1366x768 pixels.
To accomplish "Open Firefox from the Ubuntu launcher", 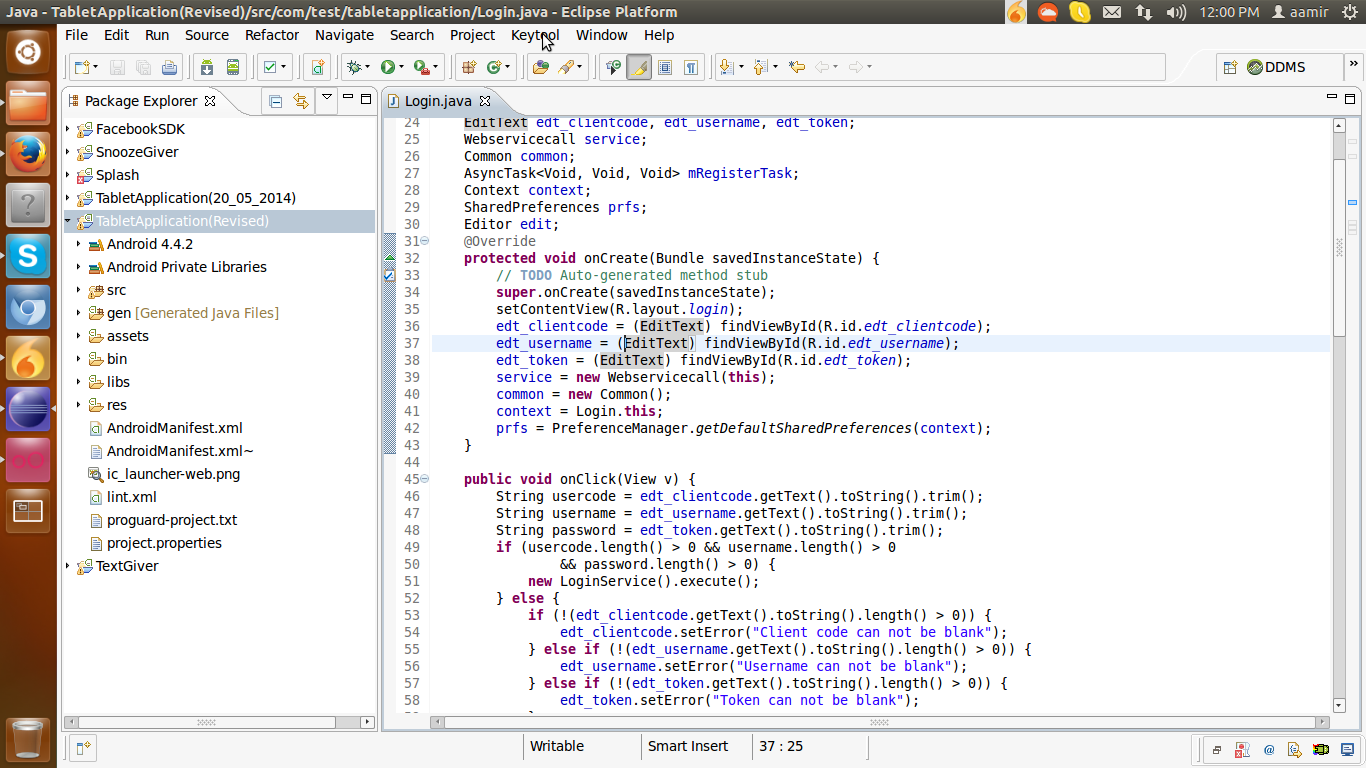I will point(28,155).
